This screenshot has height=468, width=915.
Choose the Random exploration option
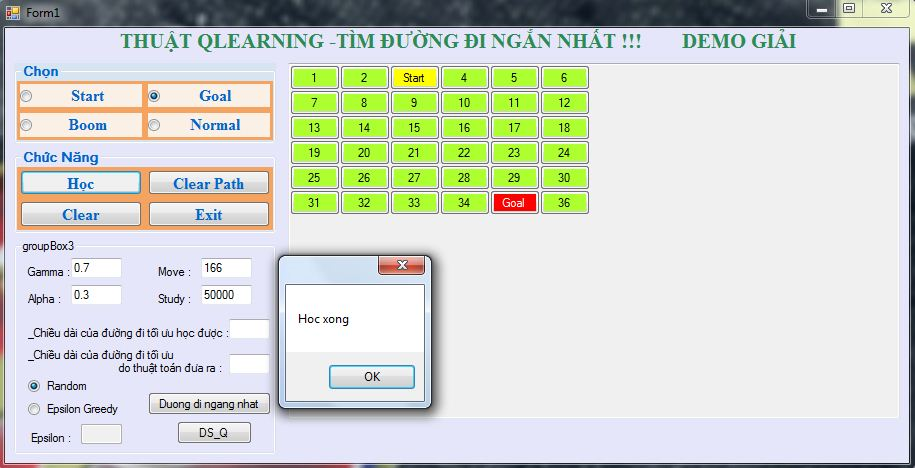(x=58, y=386)
